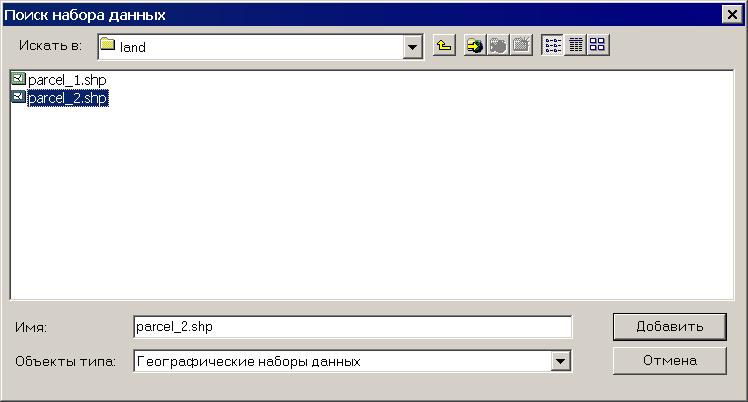Click the Добавить button
This screenshot has height=402, width=748.
[669, 327]
